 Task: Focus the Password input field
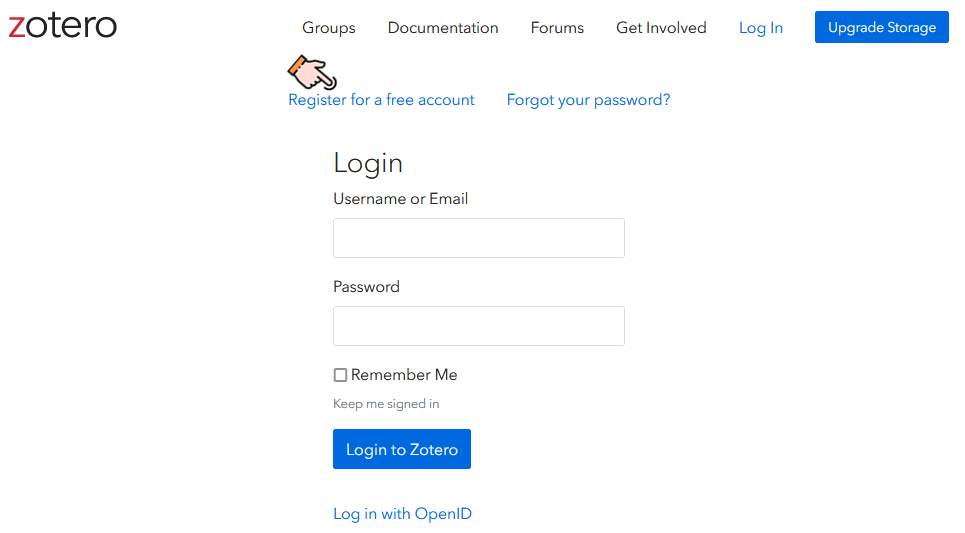pyautogui.click(x=479, y=326)
